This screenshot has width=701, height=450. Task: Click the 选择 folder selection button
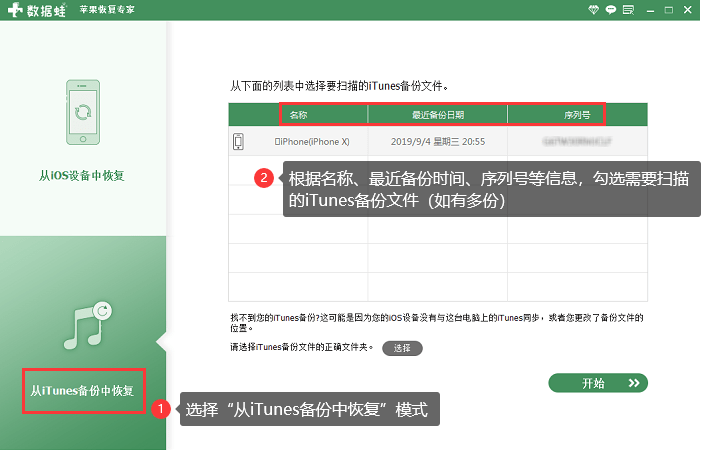(x=402, y=348)
